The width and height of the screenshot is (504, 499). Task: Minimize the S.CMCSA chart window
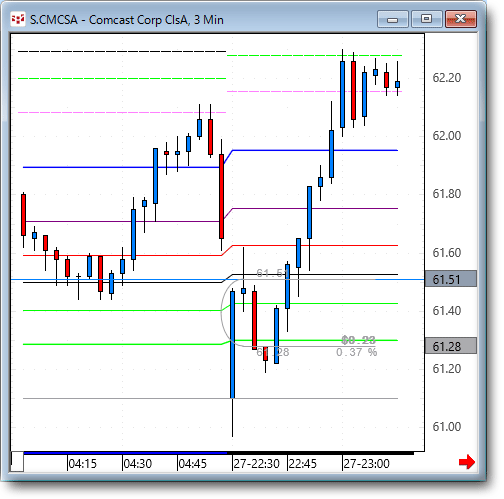click(393, 19)
